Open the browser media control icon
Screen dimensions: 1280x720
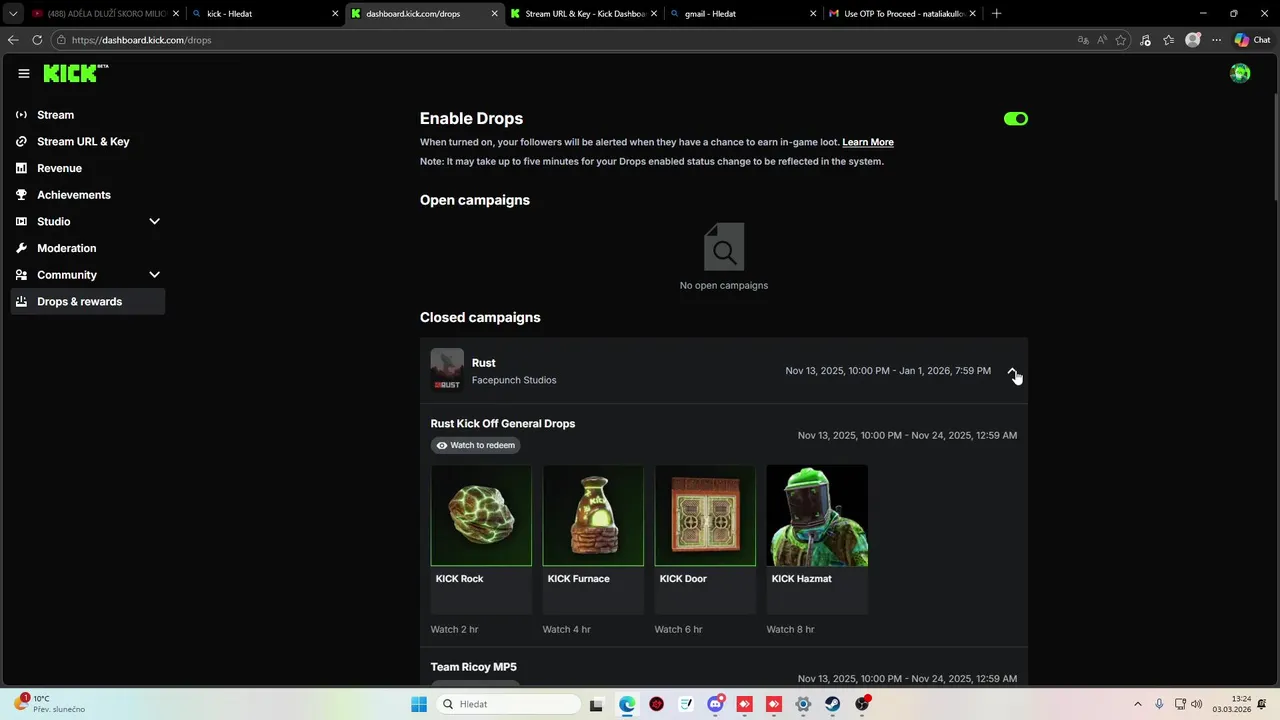[1145, 40]
